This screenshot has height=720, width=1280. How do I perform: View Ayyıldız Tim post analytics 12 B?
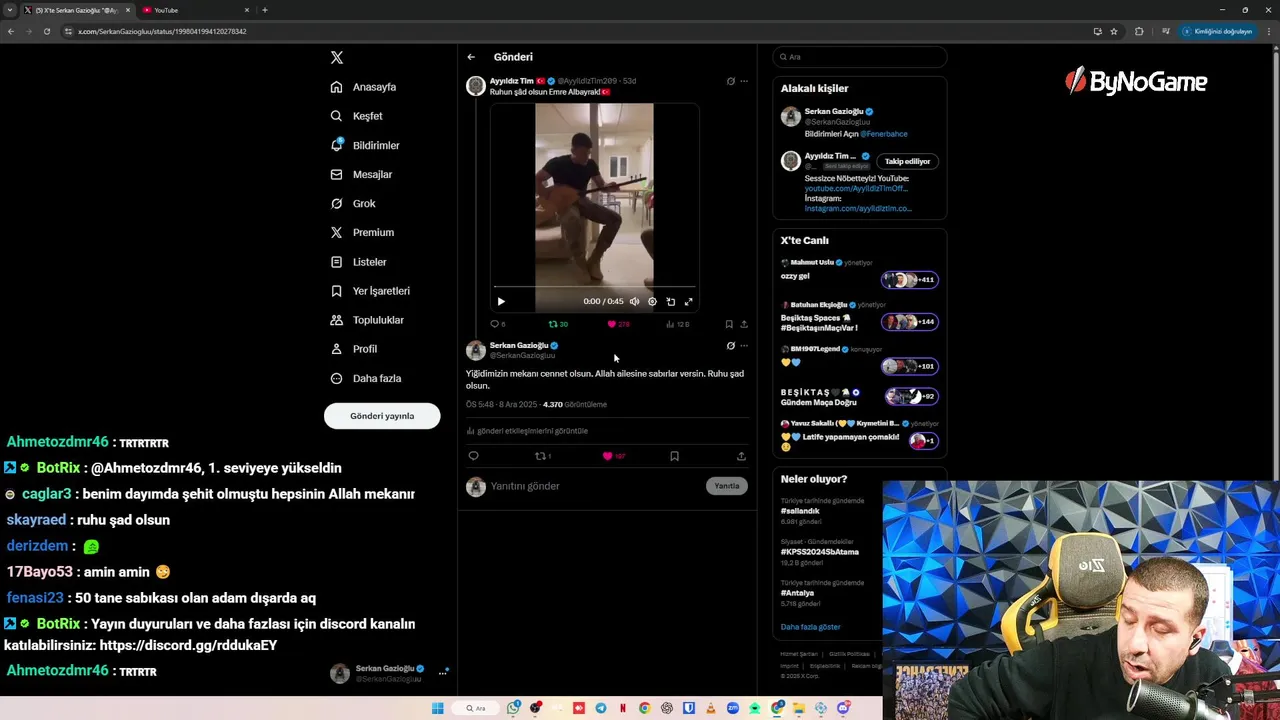[677, 324]
